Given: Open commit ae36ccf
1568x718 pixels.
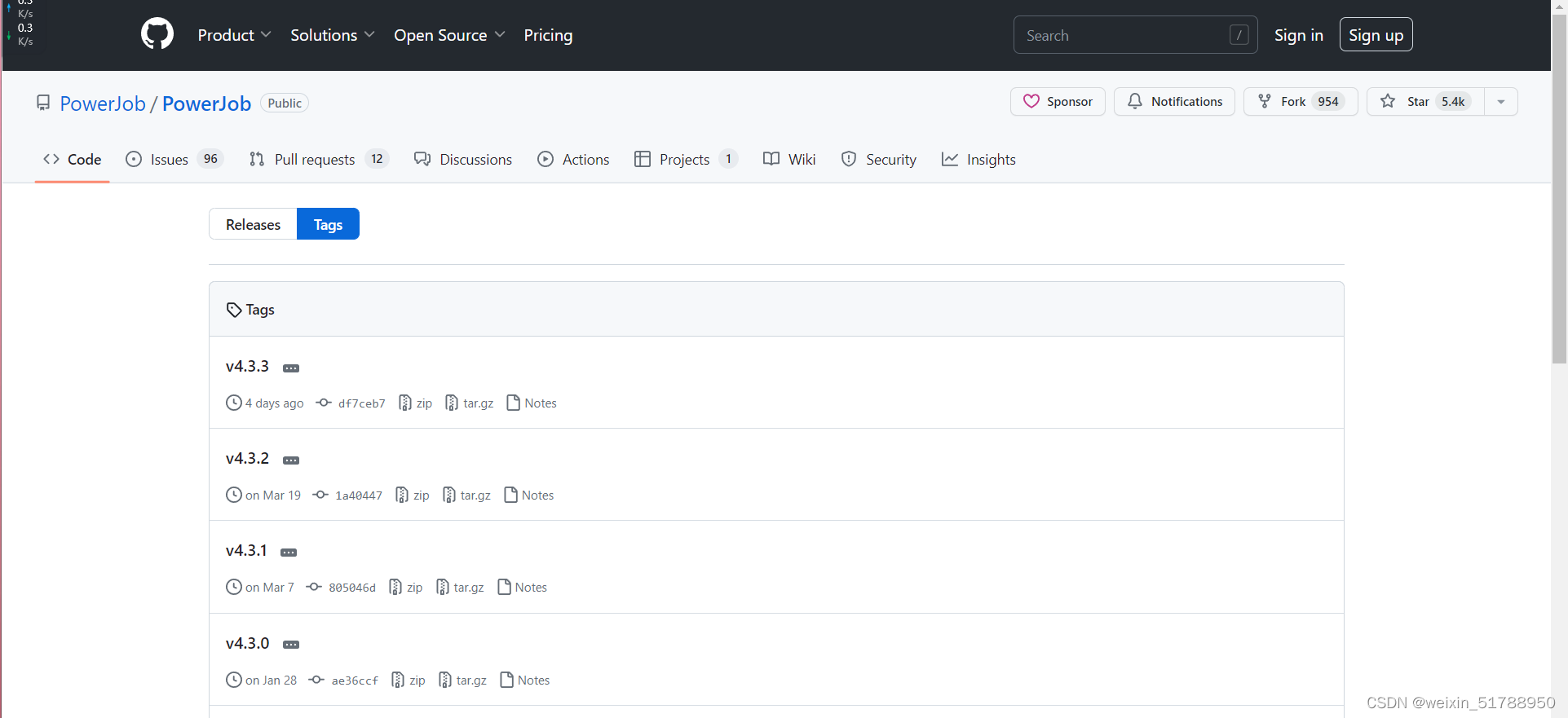Looking at the screenshot, I should click(x=344, y=681).
